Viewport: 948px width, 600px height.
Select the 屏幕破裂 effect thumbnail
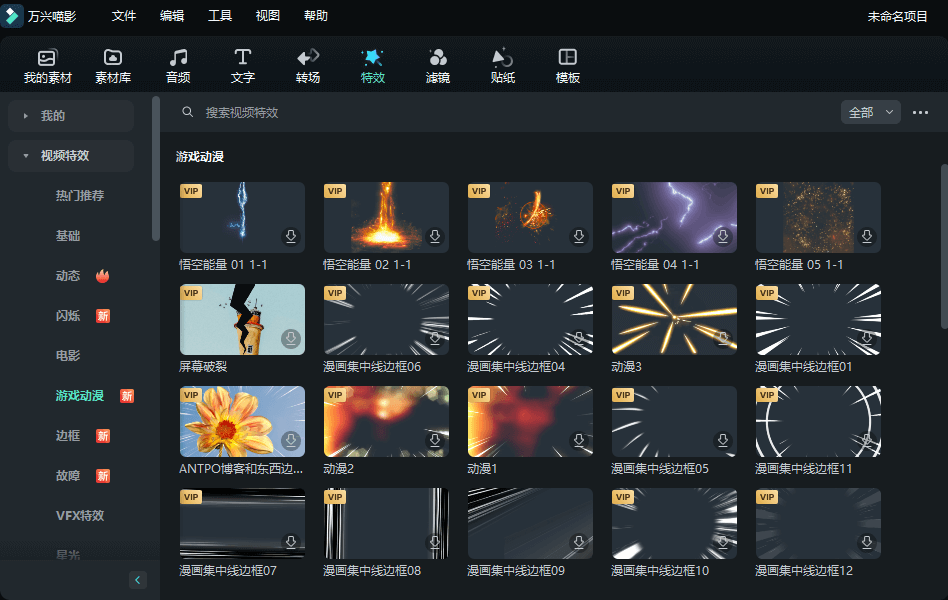[242, 319]
